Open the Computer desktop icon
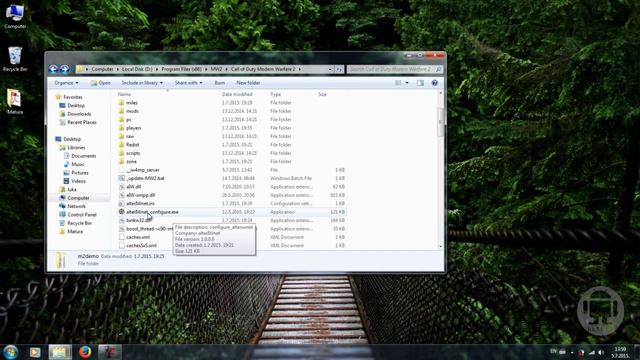Screen dimensions: 640x360 coord(15,16)
